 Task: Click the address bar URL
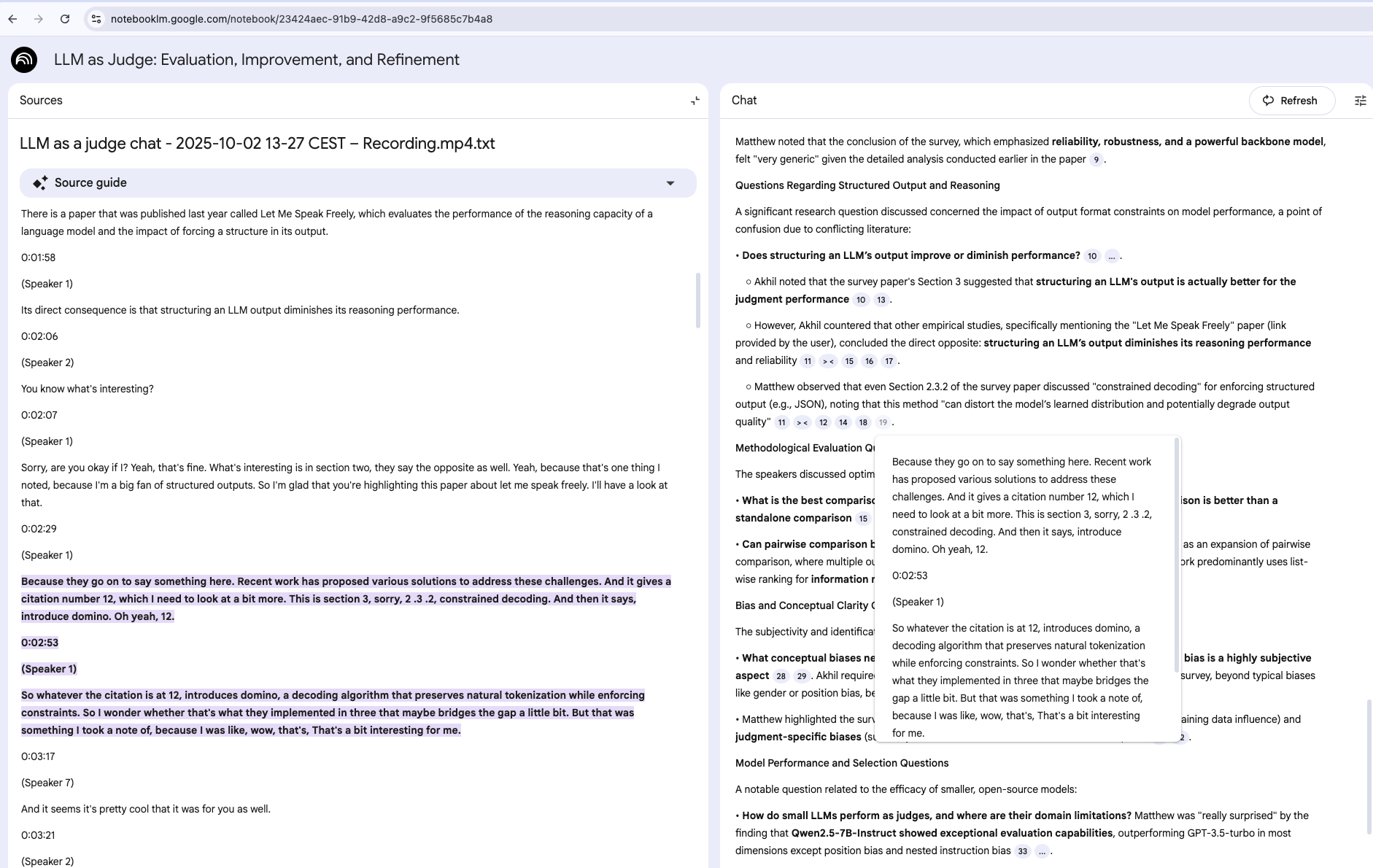pos(301,19)
